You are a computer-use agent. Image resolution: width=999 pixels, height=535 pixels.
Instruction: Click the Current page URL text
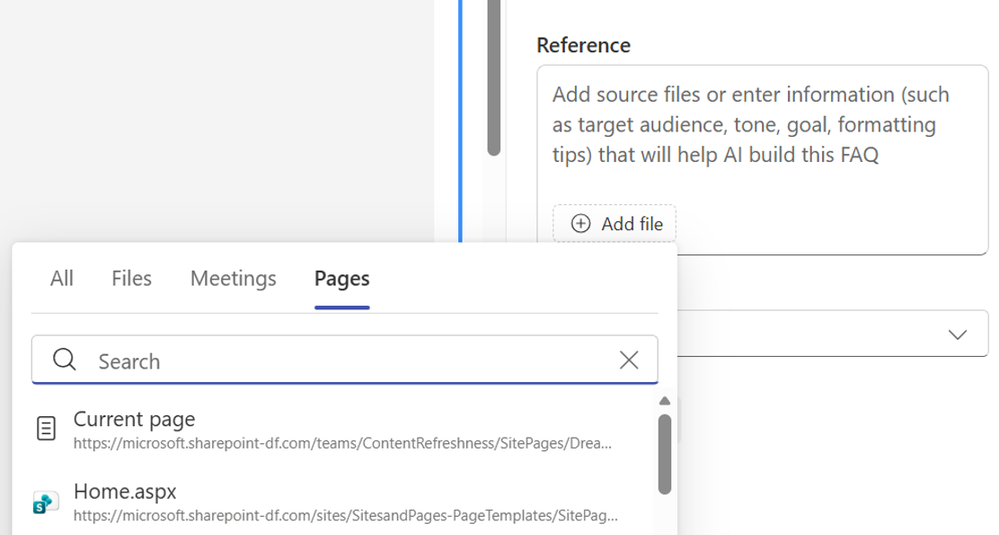click(343, 443)
